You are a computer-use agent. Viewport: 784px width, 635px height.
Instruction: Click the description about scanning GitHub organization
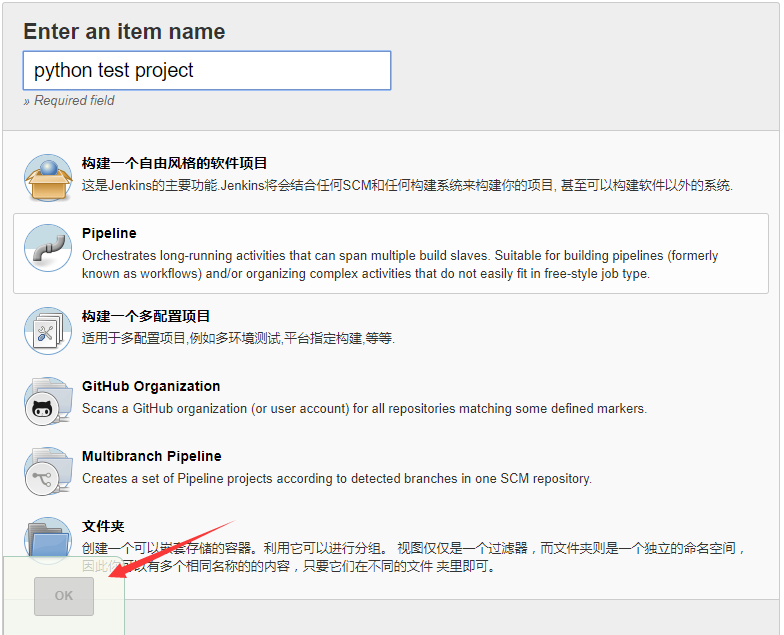pos(364,408)
